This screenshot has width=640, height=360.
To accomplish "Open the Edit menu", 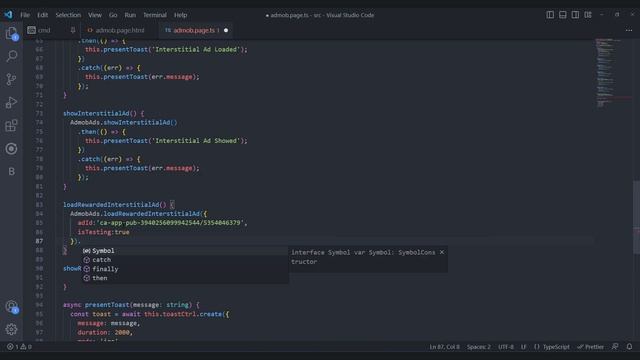I will coord(42,15).
